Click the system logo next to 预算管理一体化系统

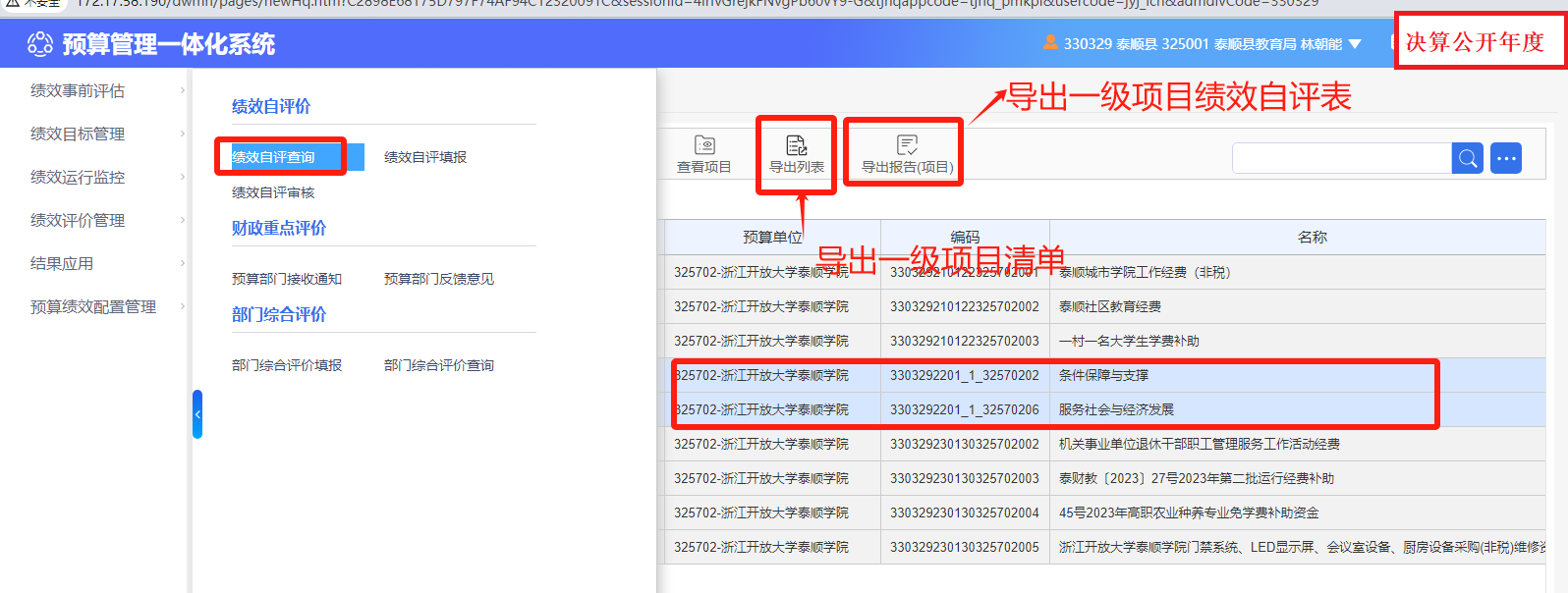pyautogui.click(x=40, y=44)
